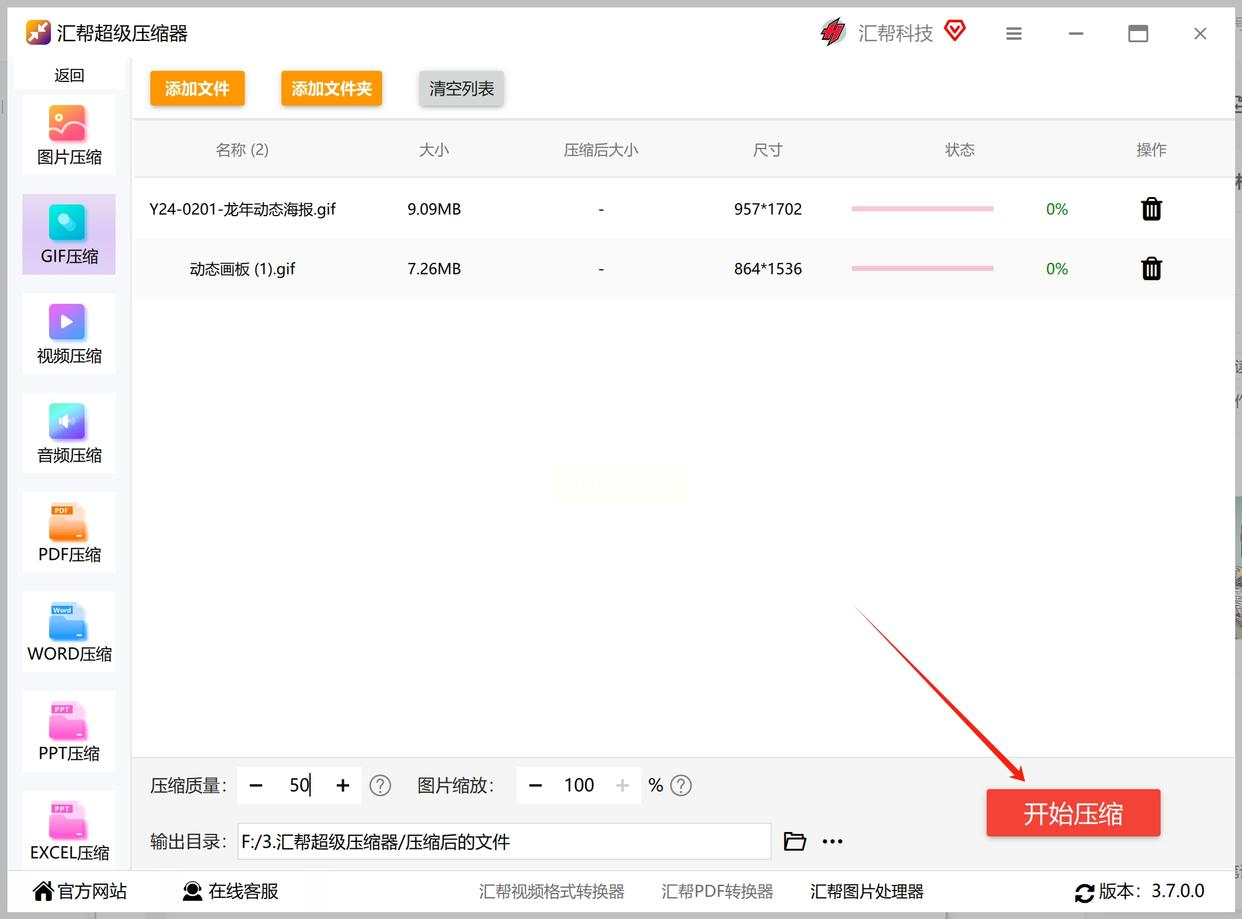Go back via 返回

(x=69, y=75)
